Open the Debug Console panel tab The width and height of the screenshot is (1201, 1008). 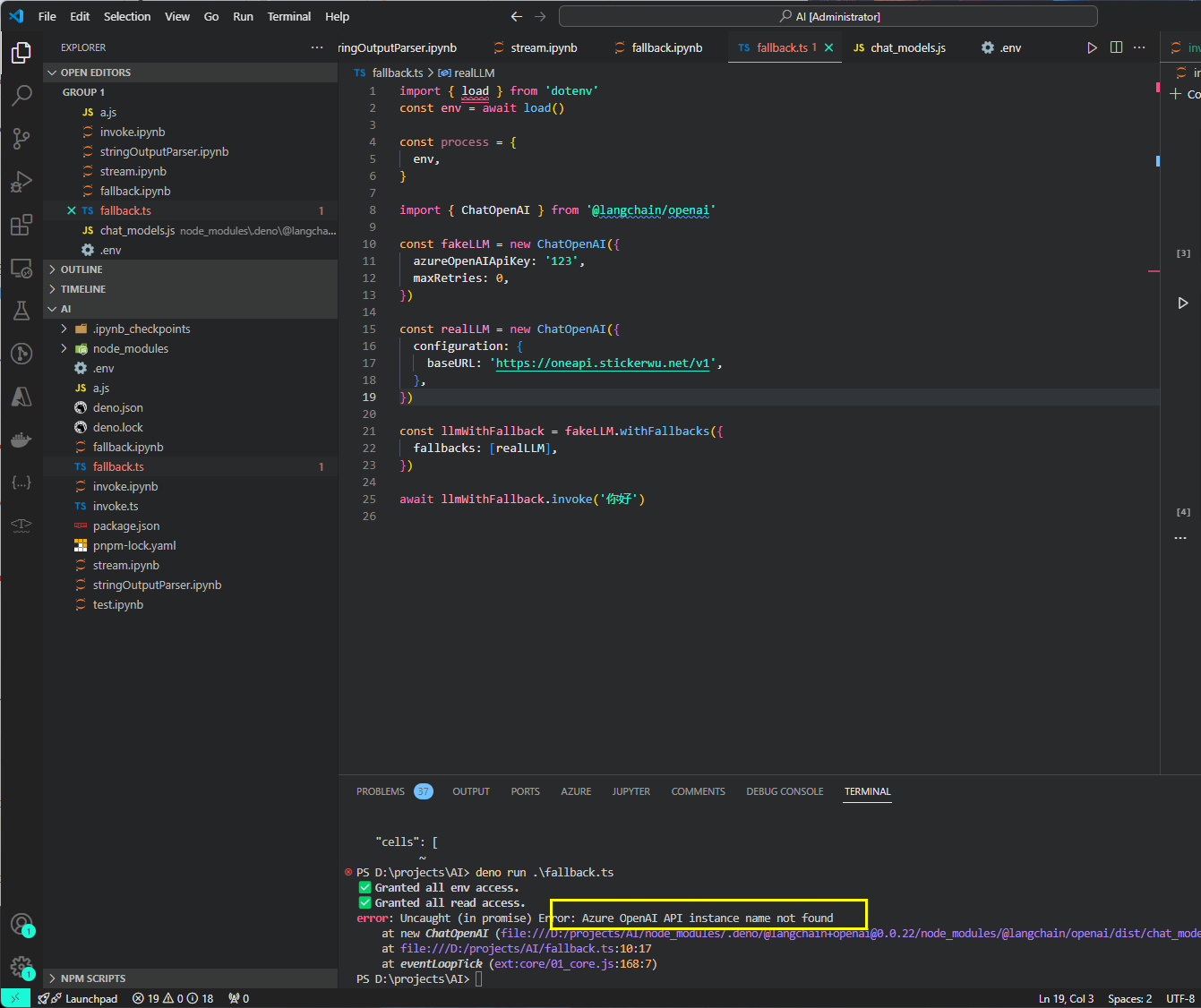[x=785, y=791]
